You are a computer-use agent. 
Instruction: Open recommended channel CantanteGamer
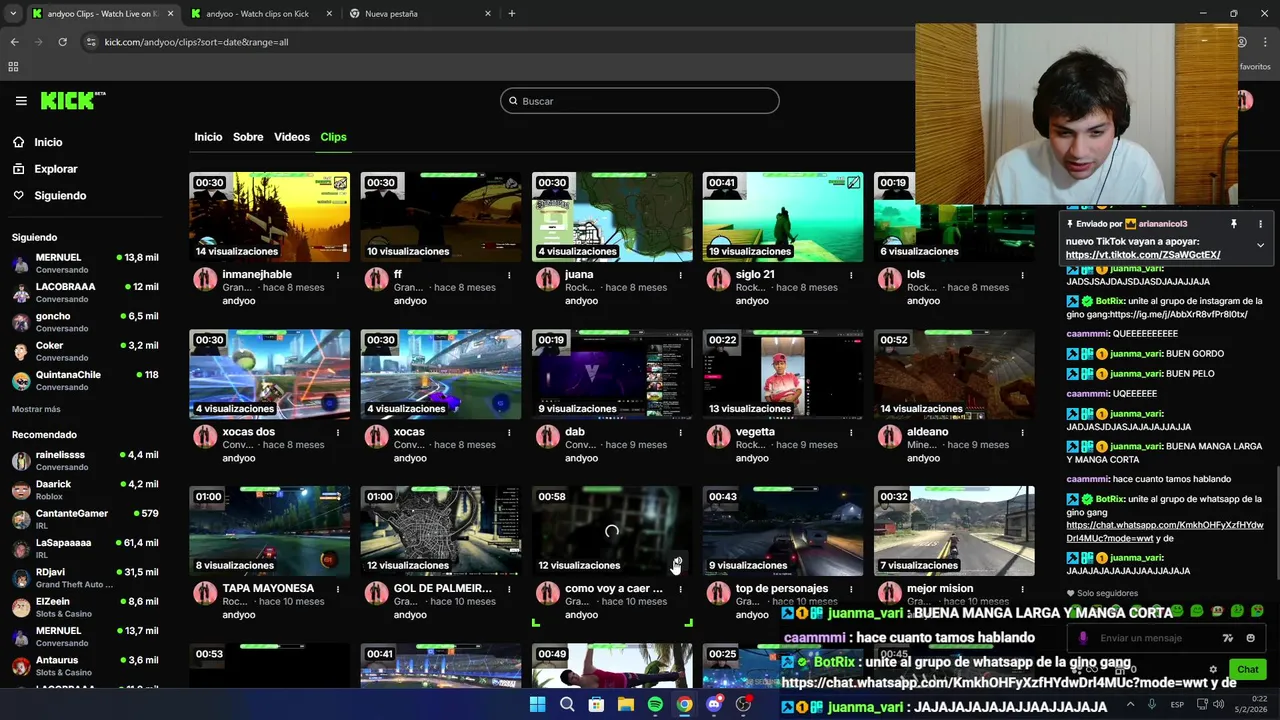click(85, 519)
